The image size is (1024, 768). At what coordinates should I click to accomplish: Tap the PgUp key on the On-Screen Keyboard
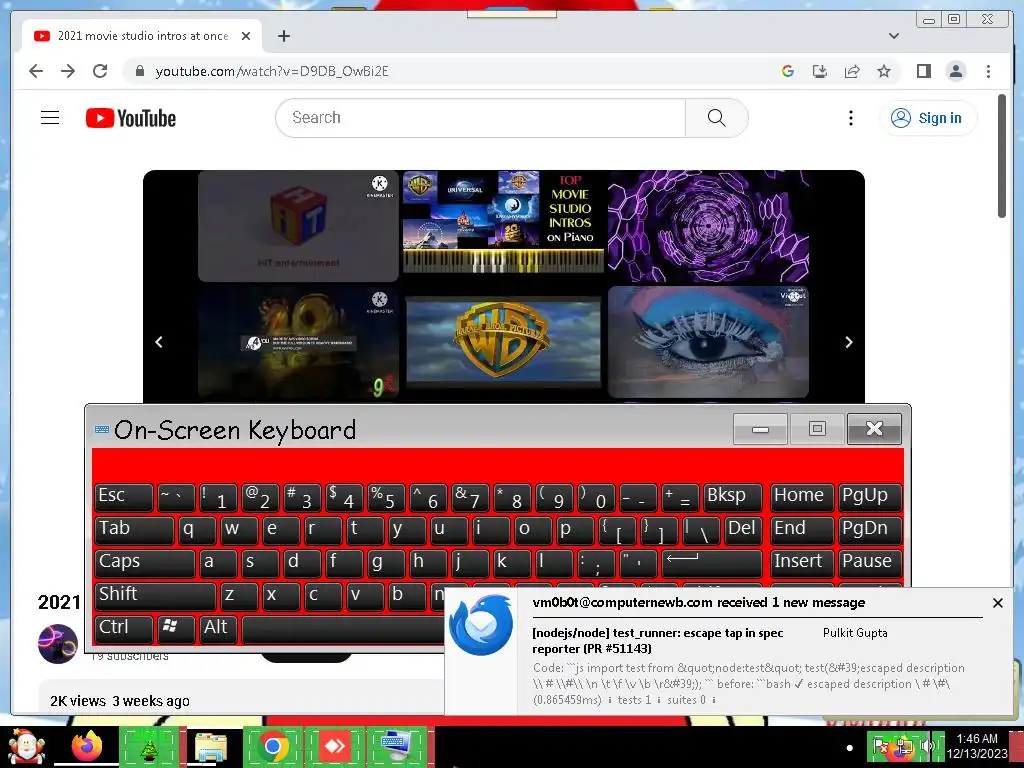pos(870,498)
